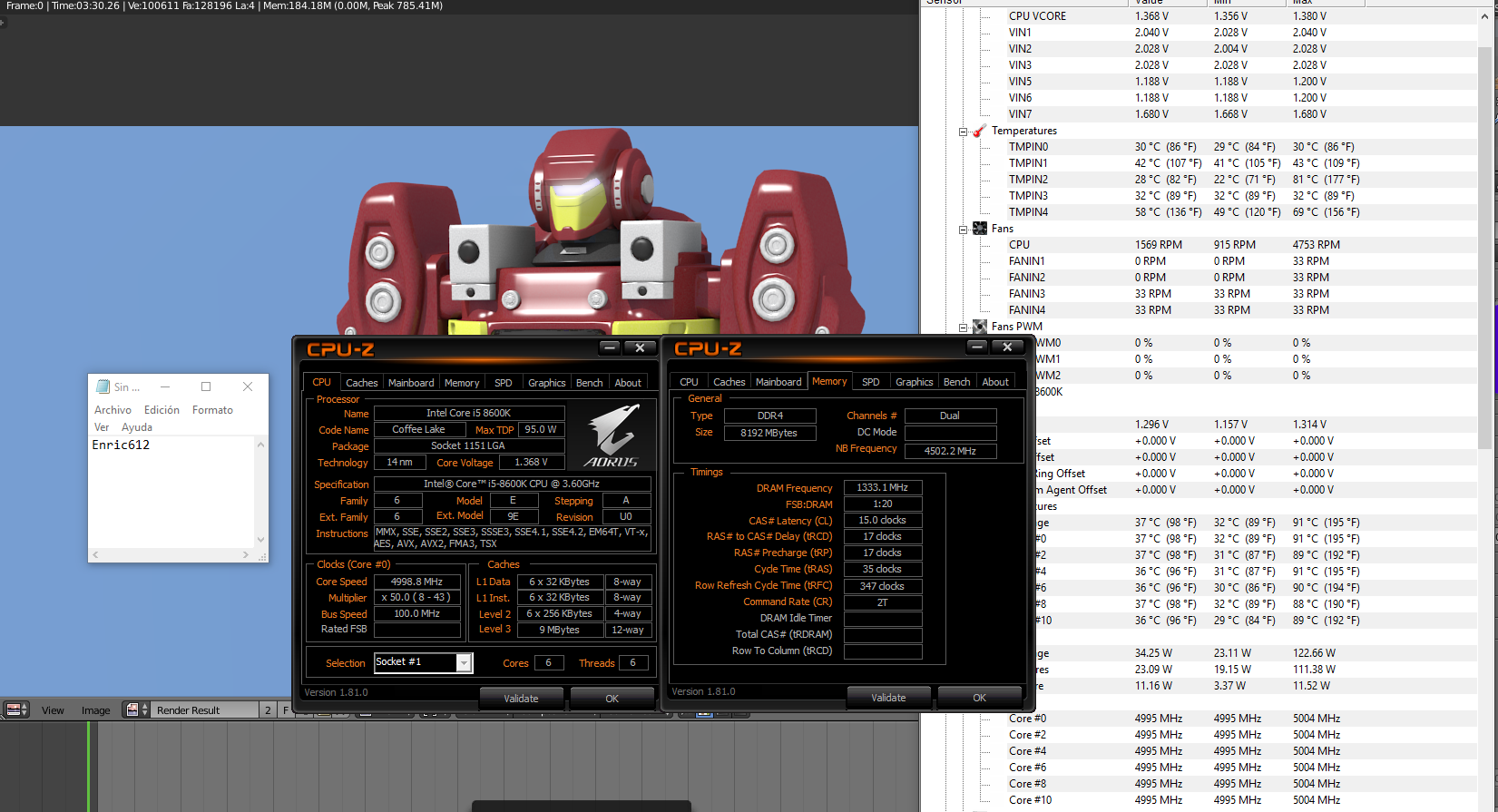Image resolution: width=1498 pixels, height=812 pixels.
Task: Open the Formato menu in Notepad
Action: click(x=212, y=410)
